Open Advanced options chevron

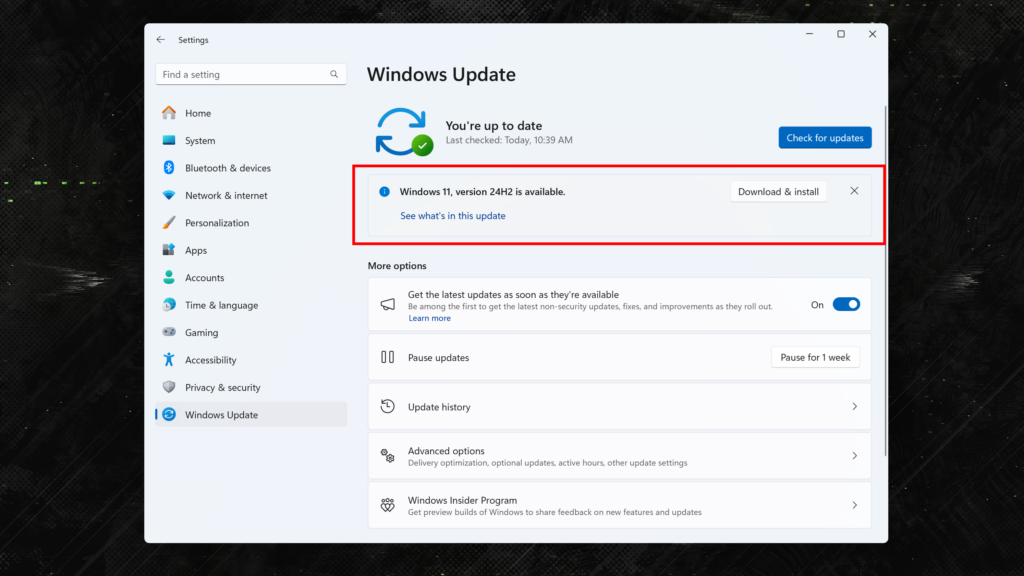tap(854, 456)
